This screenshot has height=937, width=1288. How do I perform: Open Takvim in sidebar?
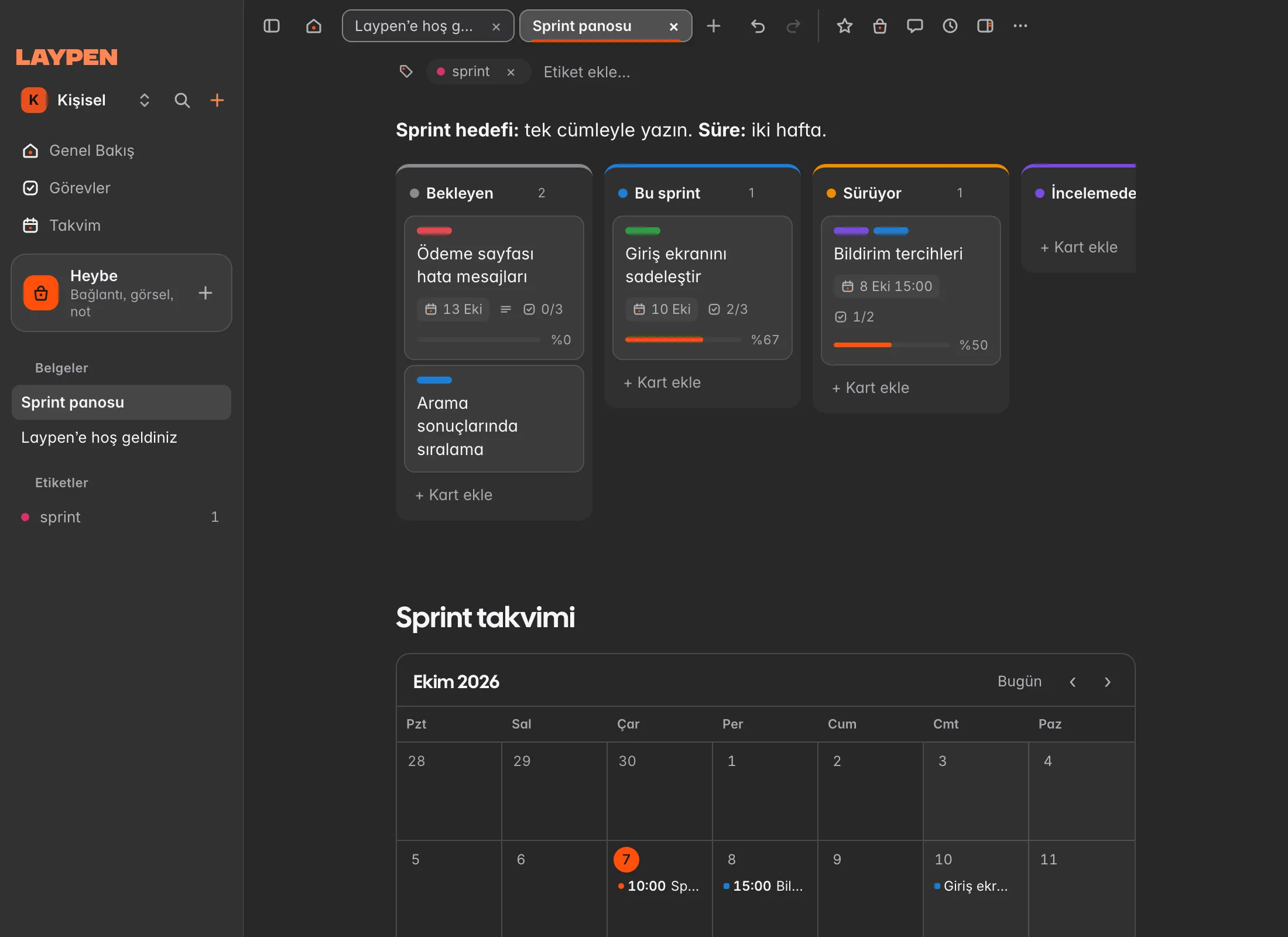(x=121, y=225)
